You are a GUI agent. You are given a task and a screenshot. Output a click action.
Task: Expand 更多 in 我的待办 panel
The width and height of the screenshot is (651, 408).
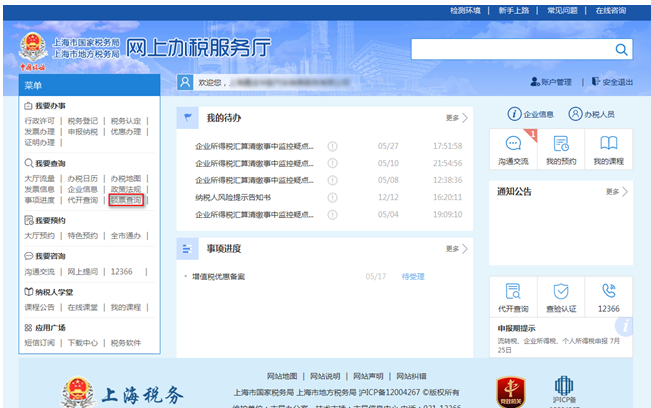point(456,118)
